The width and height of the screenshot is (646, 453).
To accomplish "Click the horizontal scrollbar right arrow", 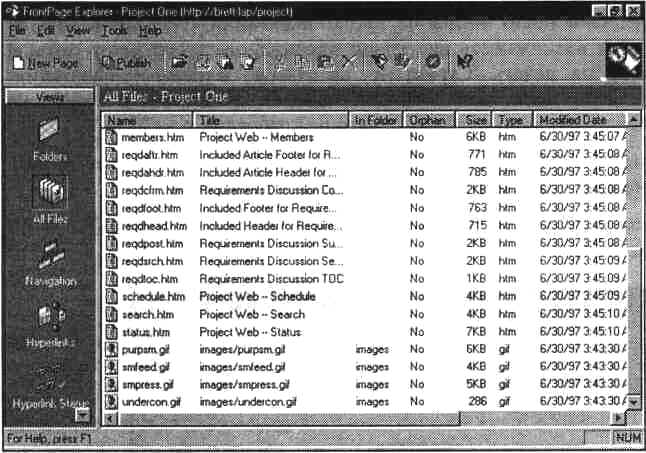I will [618, 418].
